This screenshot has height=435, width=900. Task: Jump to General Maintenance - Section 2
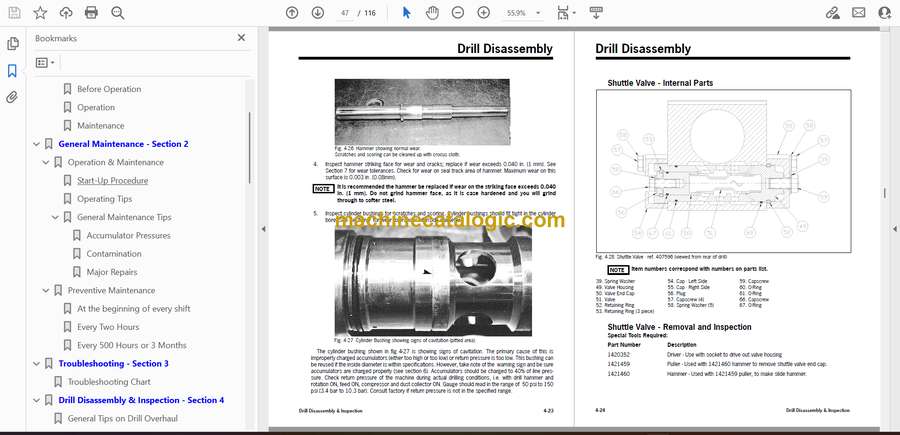pos(123,144)
